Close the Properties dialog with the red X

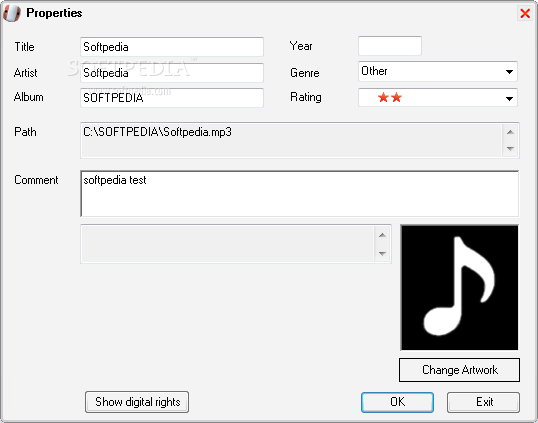click(525, 13)
